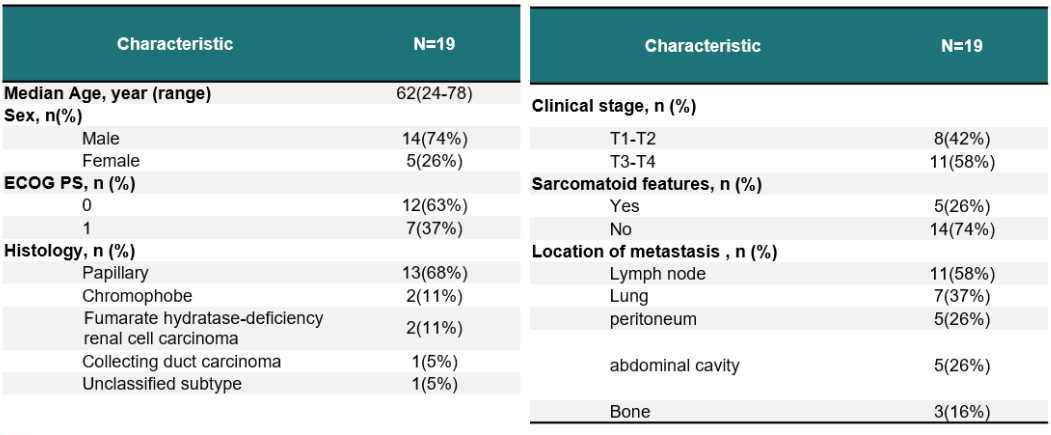Click the Unclassified subtype row label
Image resolution: width=1051 pixels, height=435 pixels.
click(160, 383)
